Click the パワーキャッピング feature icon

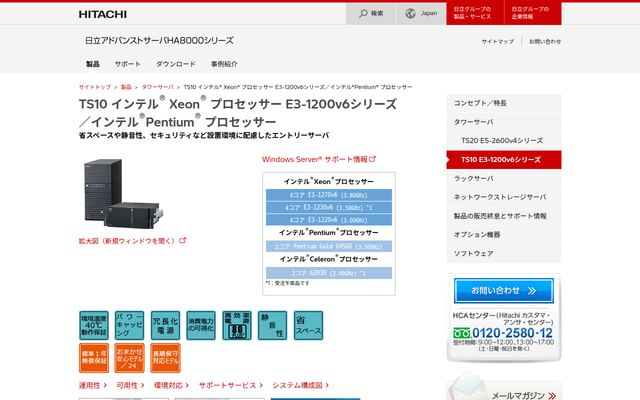pyautogui.click(x=129, y=325)
